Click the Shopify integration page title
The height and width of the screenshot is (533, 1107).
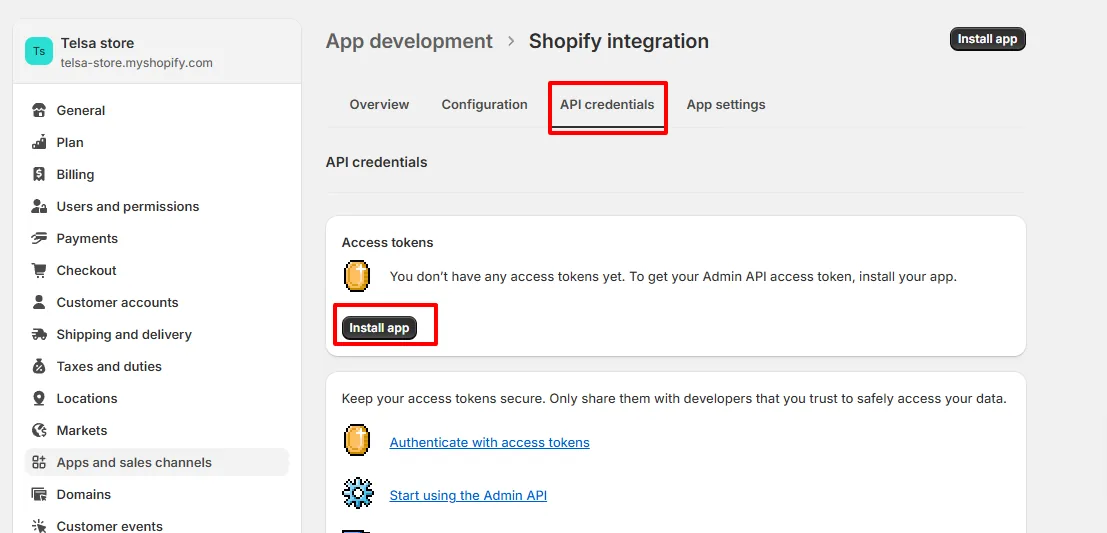(x=618, y=41)
